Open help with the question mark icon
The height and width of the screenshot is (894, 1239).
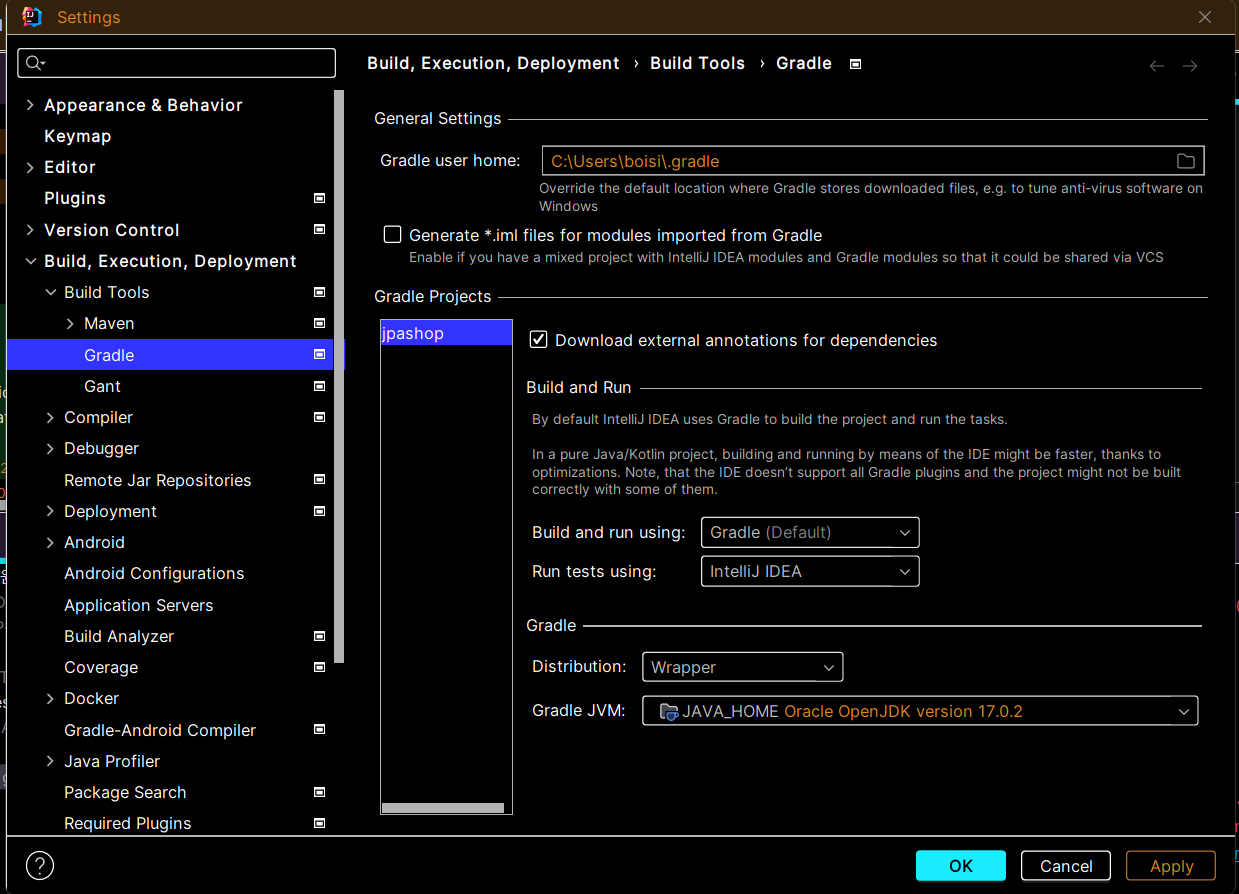click(40, 865)
